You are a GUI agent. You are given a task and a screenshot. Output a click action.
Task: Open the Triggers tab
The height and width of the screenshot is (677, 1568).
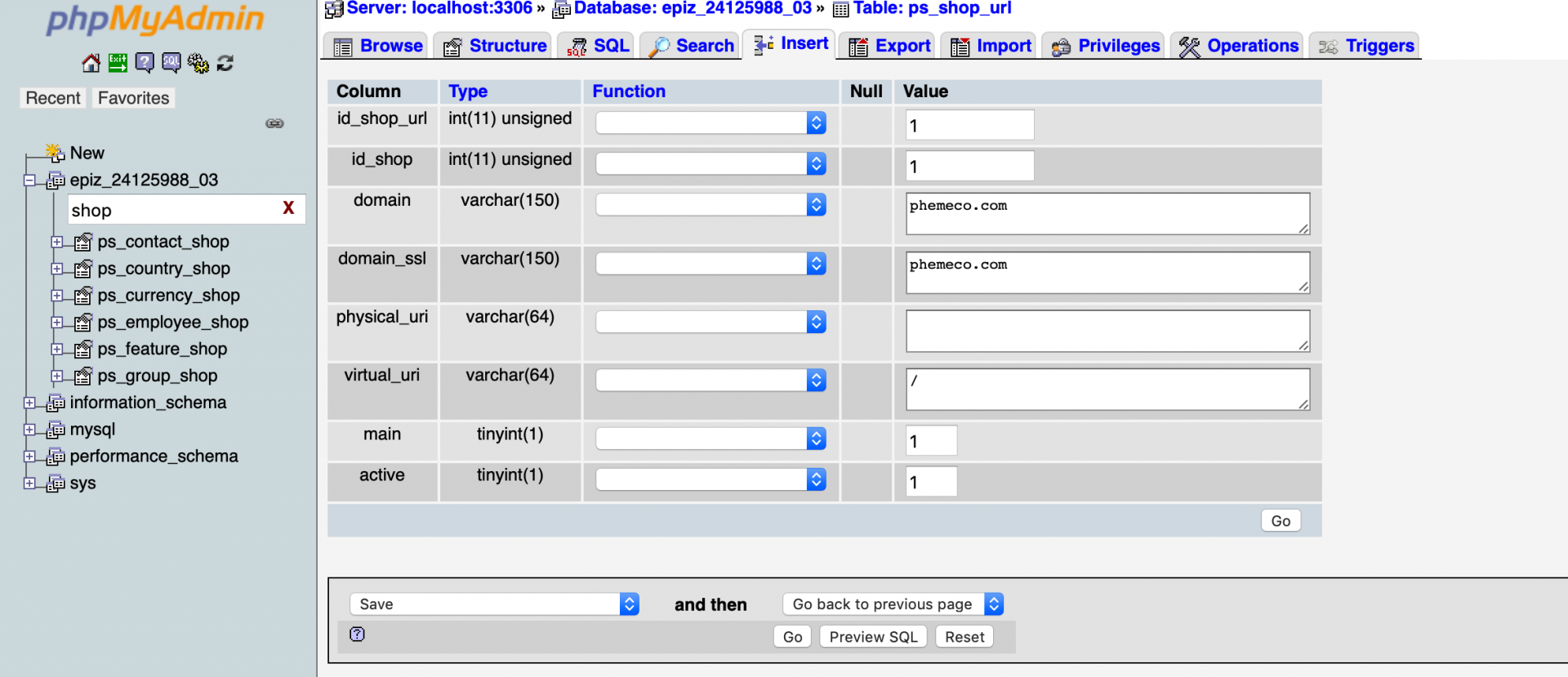(x=1365, y=46)
